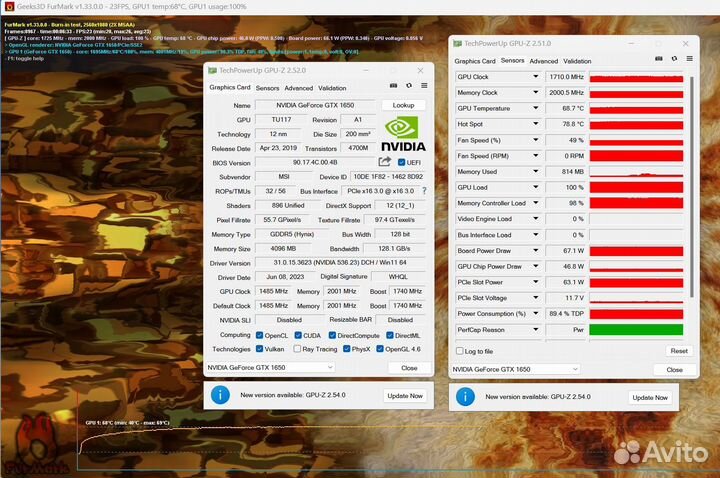Image resolution: width=720 pixels, height=478 pixels.
Task: Click the screenshot camera icon in GPU-Z 2.52.0
Action: [393, 86]
